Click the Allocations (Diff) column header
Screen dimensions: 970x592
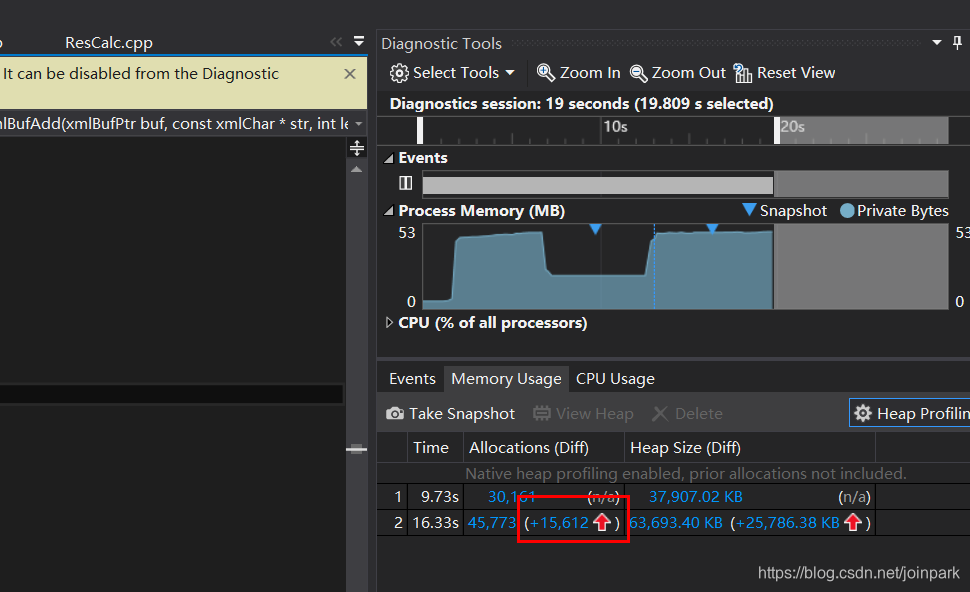[544, 447]
